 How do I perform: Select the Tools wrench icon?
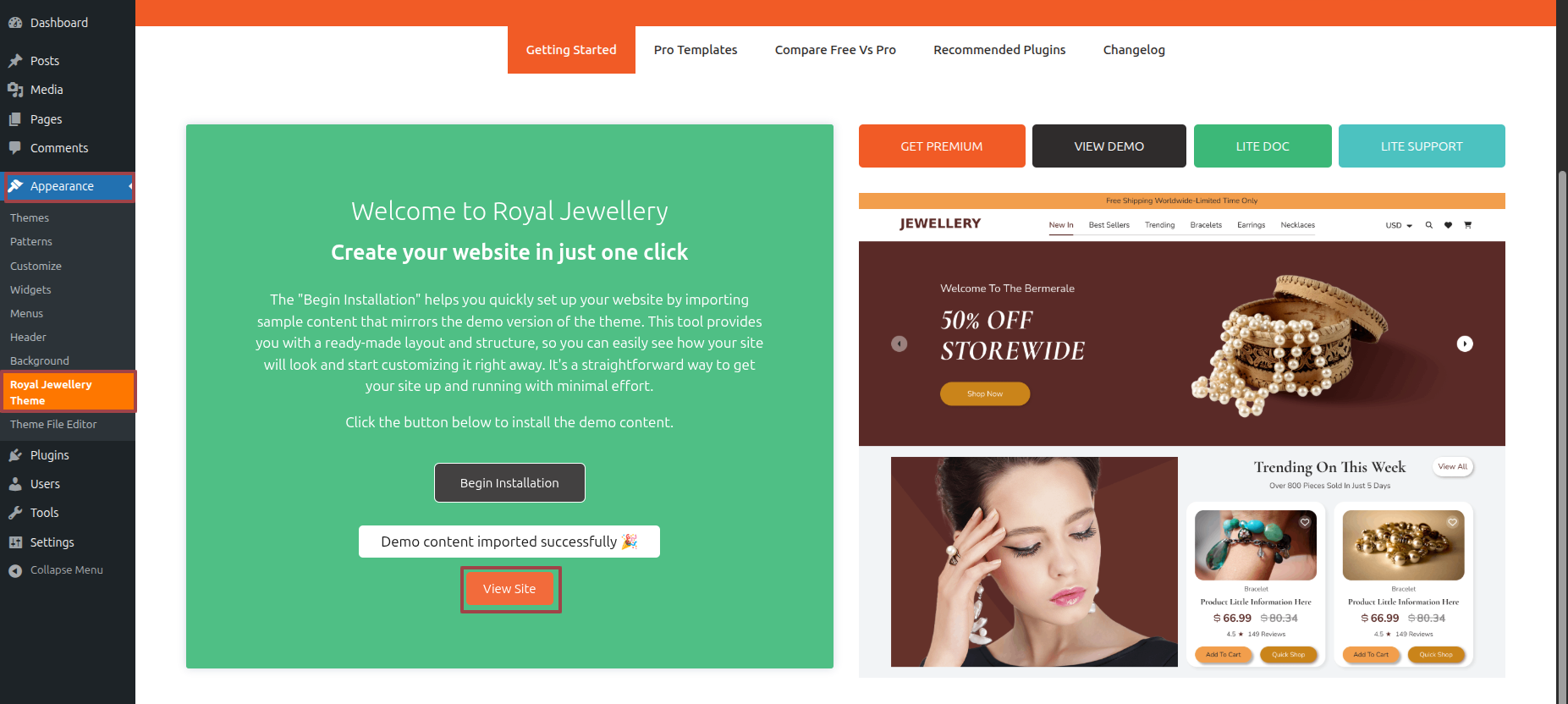[15, 513]
